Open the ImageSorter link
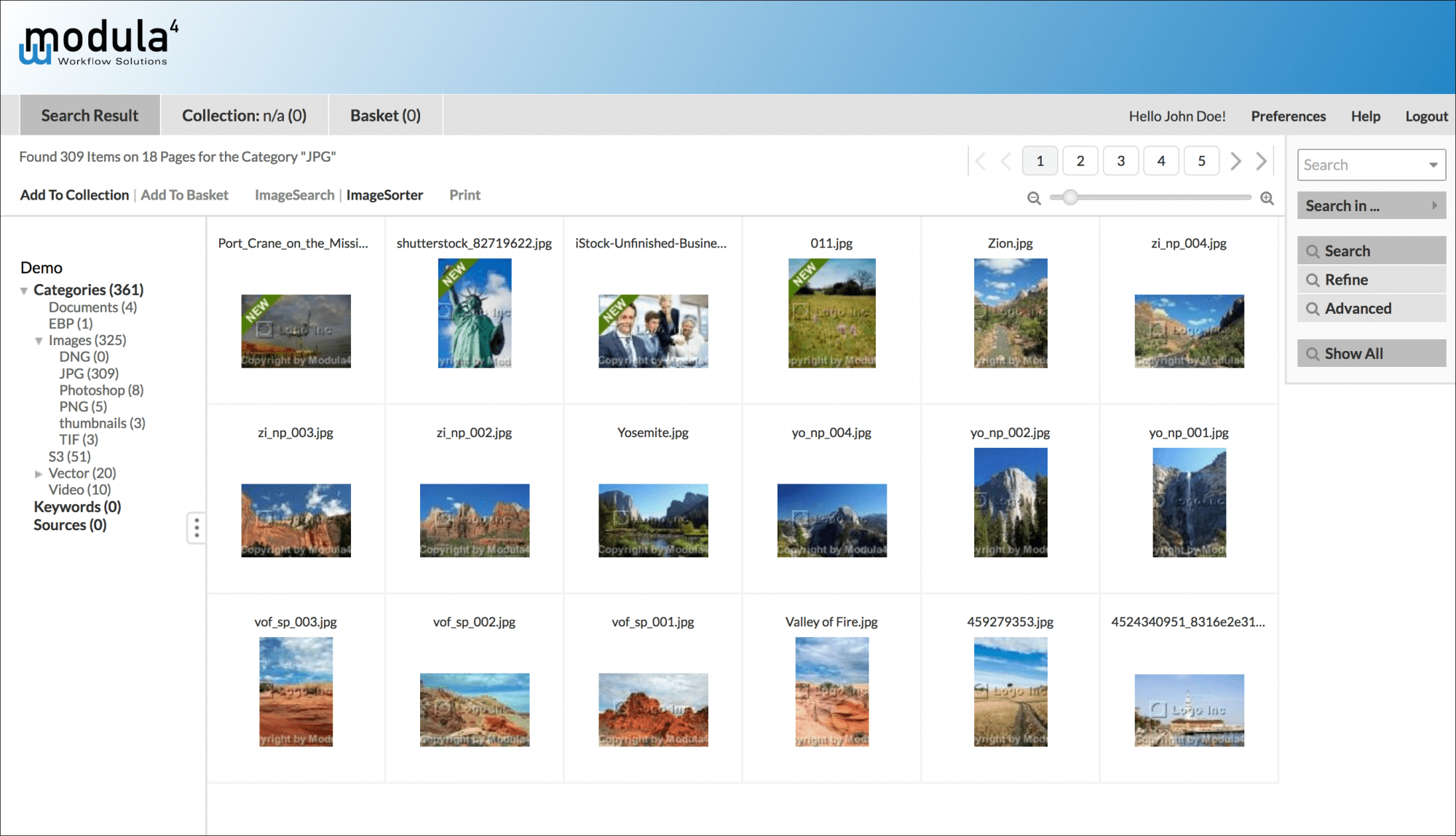1456x836 pixels. coord(384,195)
